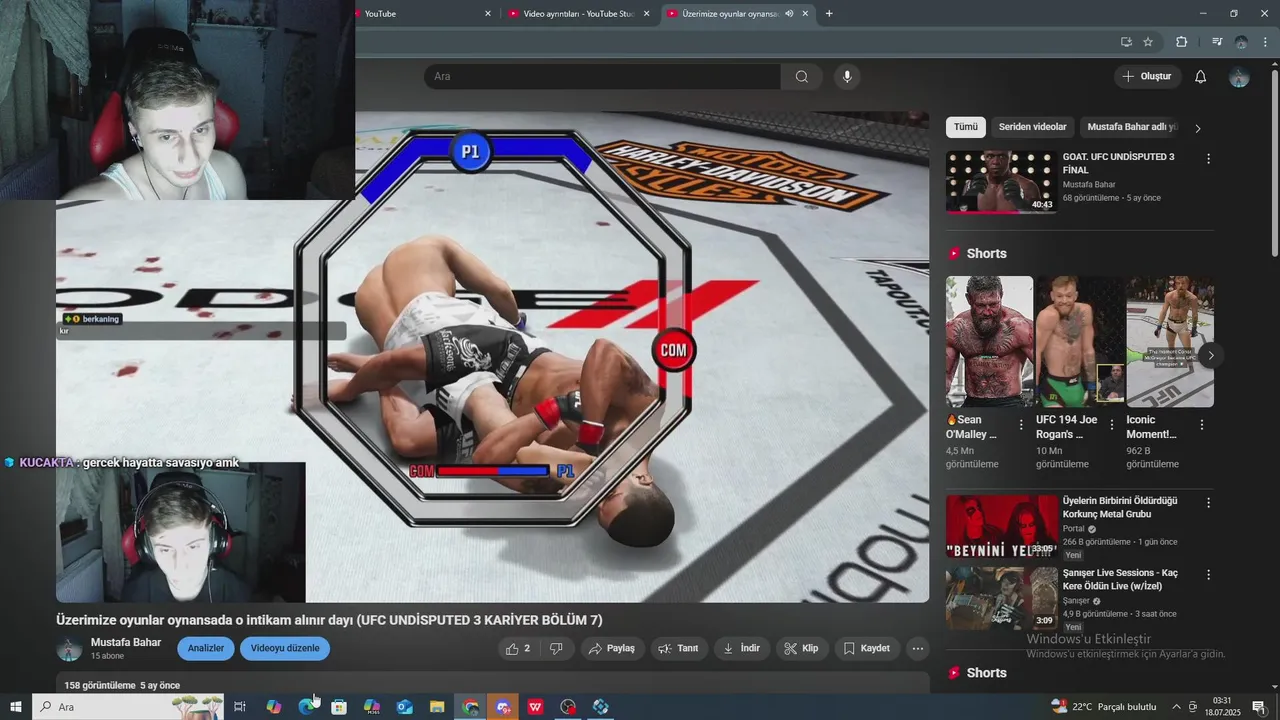Open Chrome extensions puzzle icon
Screen dimensions: 1280x720
click(x=1182, y=42)
